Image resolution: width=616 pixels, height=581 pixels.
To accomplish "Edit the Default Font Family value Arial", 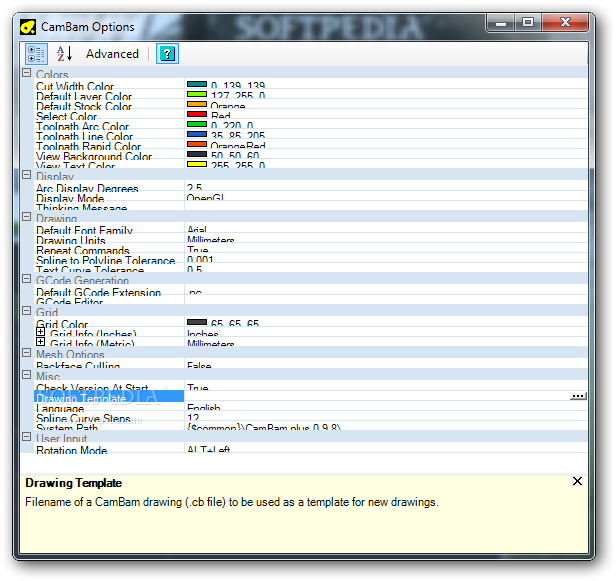I will 386,228.
